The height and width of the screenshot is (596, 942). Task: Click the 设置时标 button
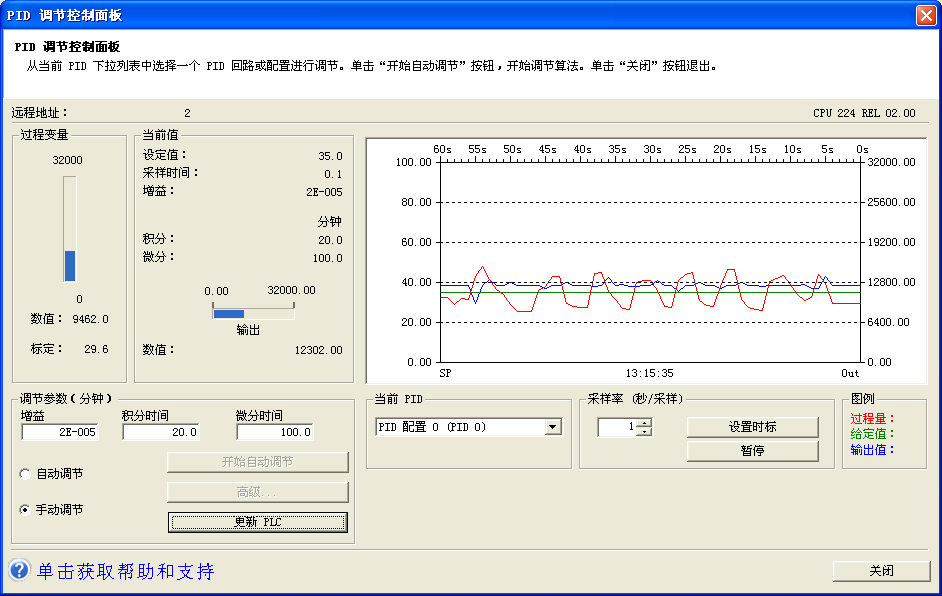pos(752,427)
